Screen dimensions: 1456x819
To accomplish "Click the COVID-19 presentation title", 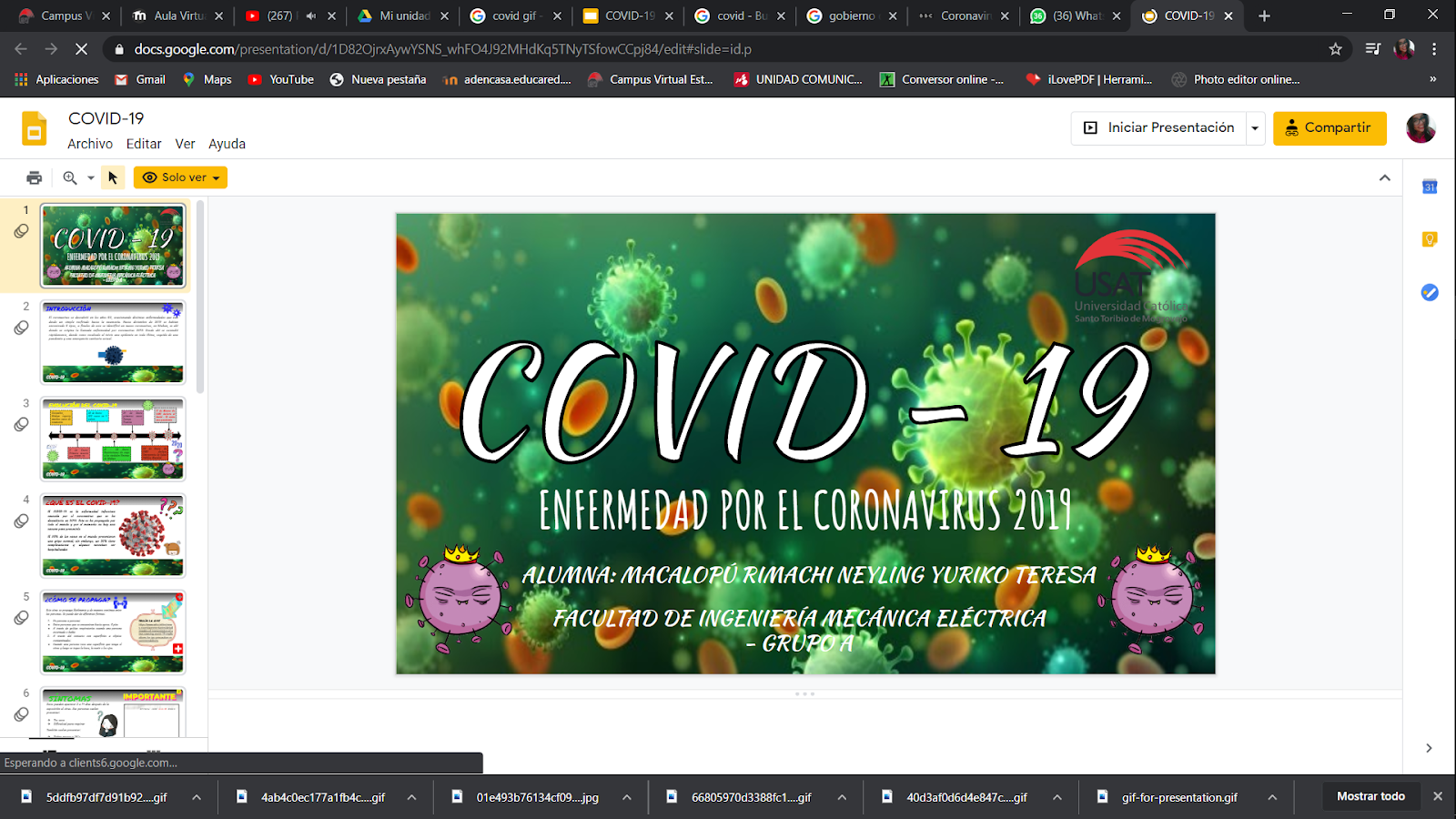I will click(106, 118).
